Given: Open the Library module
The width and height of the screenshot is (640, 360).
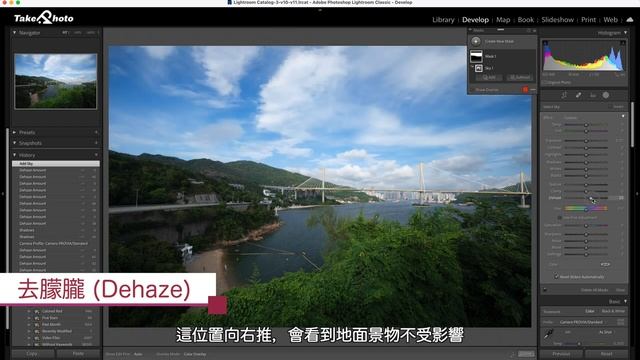Looking at the screenshot, I should pyautogui.click(x=443, y=20).
